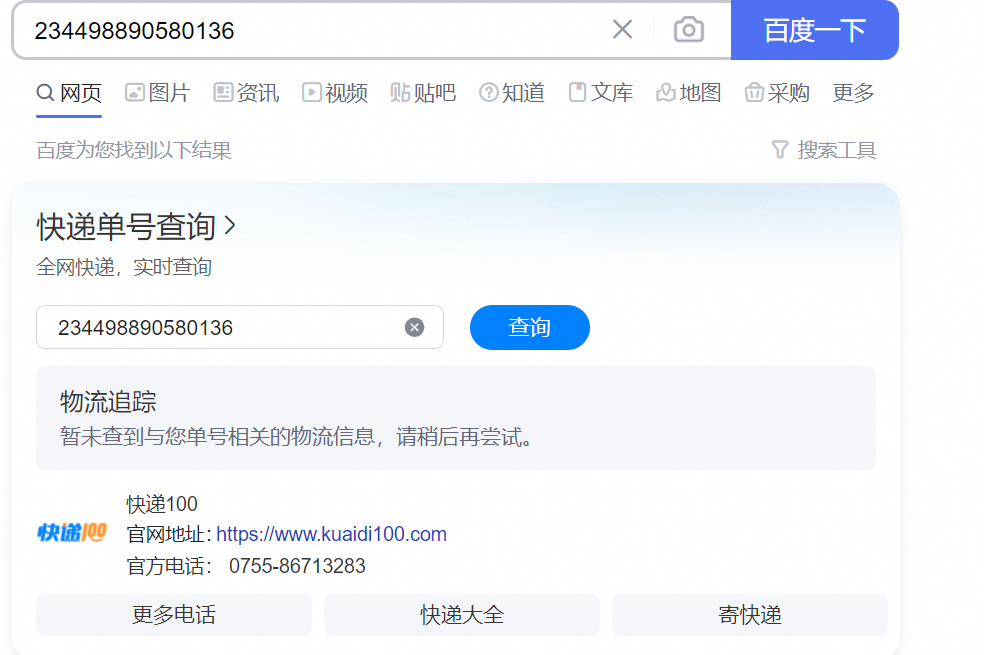Screen dimensions: 984x655
Task: Click chevron next to 快递单号查询
Action: click(230, 226)
